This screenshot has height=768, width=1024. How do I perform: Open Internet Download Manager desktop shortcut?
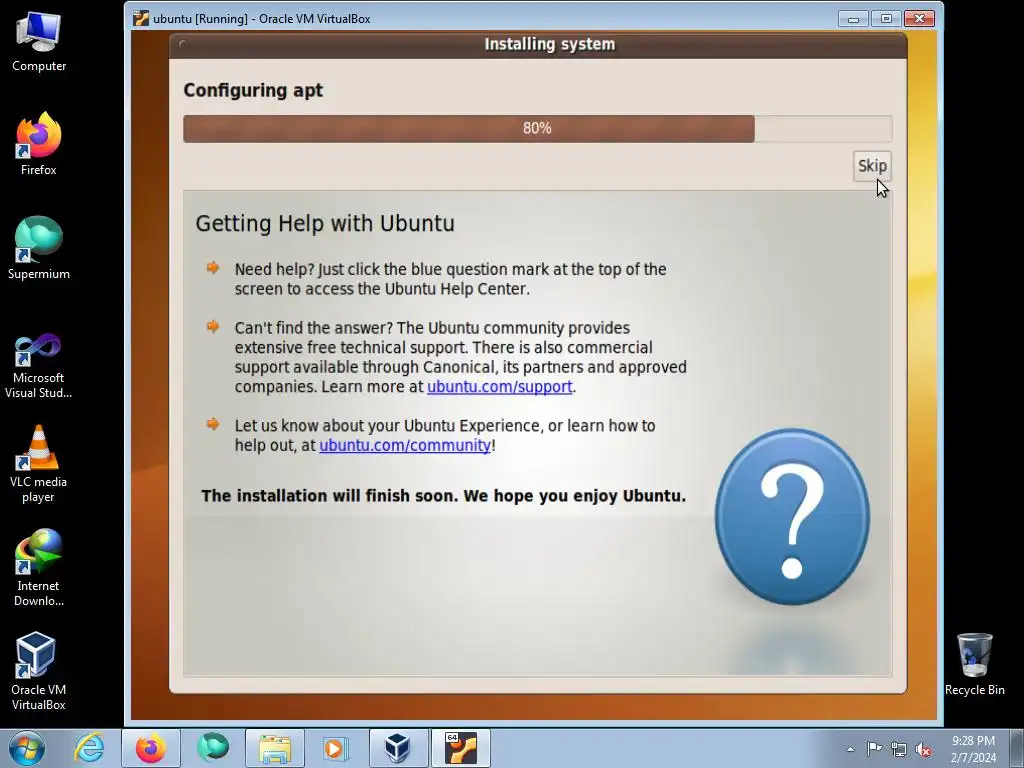coord(39,568)
